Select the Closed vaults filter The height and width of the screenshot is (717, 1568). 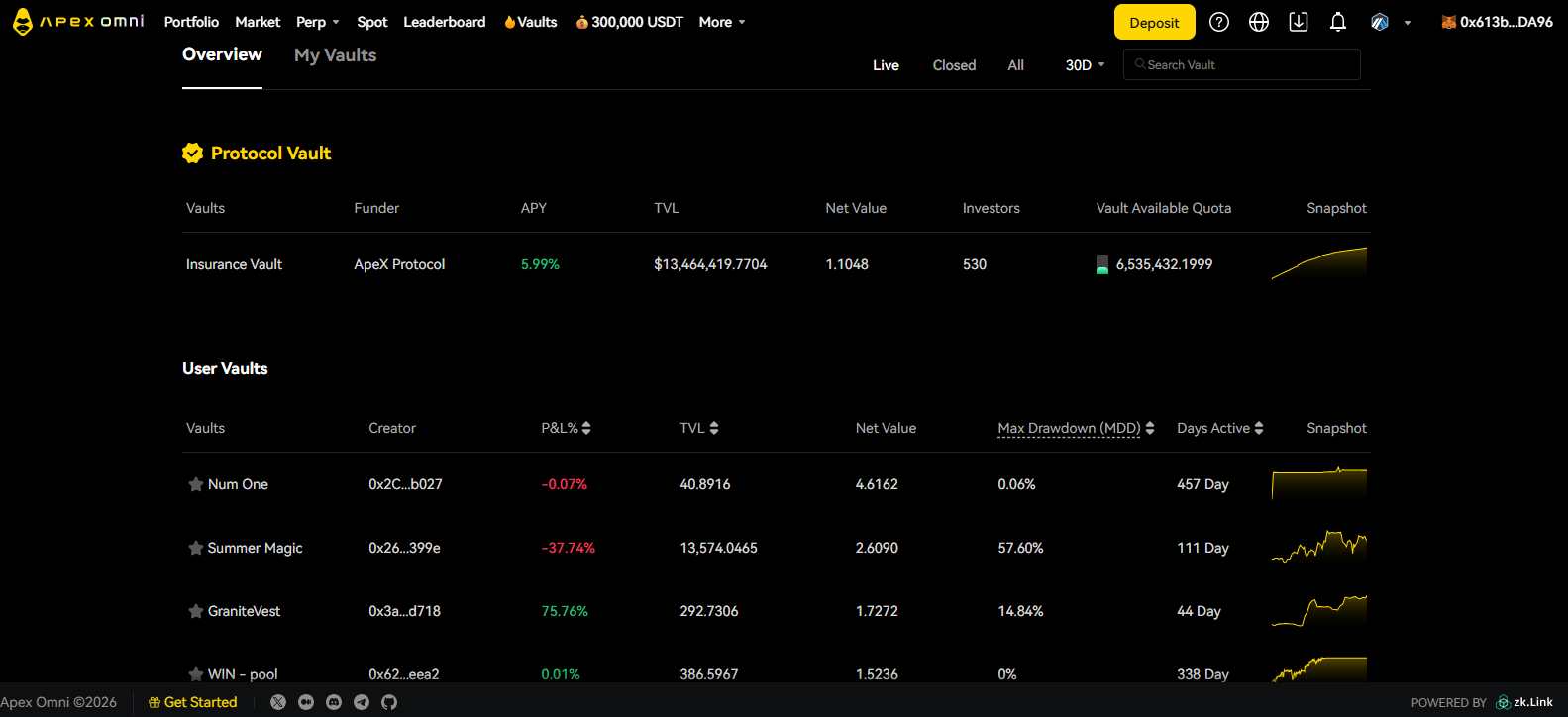[954, 65]
